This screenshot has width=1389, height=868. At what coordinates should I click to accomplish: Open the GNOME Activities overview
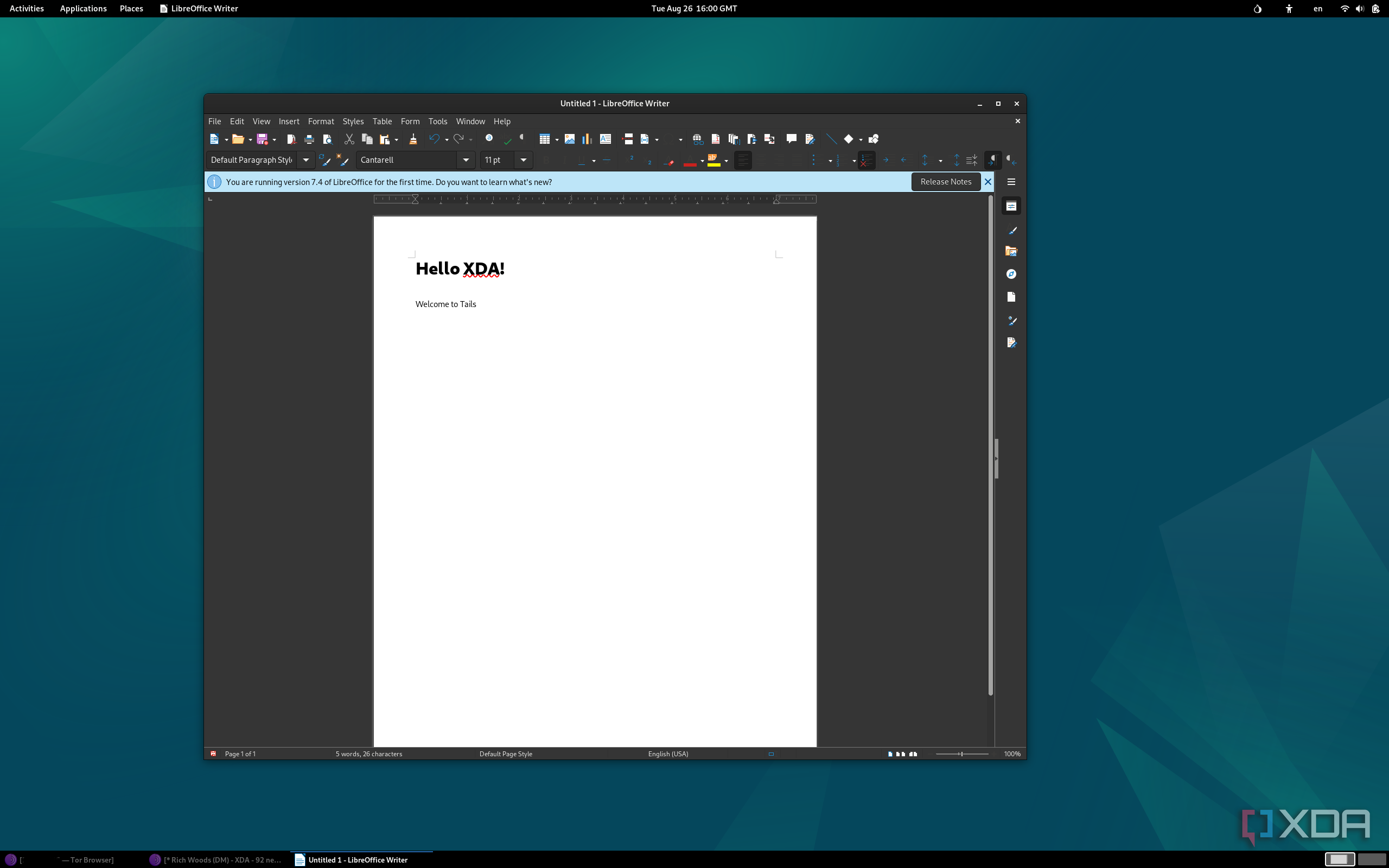(27, 9)
